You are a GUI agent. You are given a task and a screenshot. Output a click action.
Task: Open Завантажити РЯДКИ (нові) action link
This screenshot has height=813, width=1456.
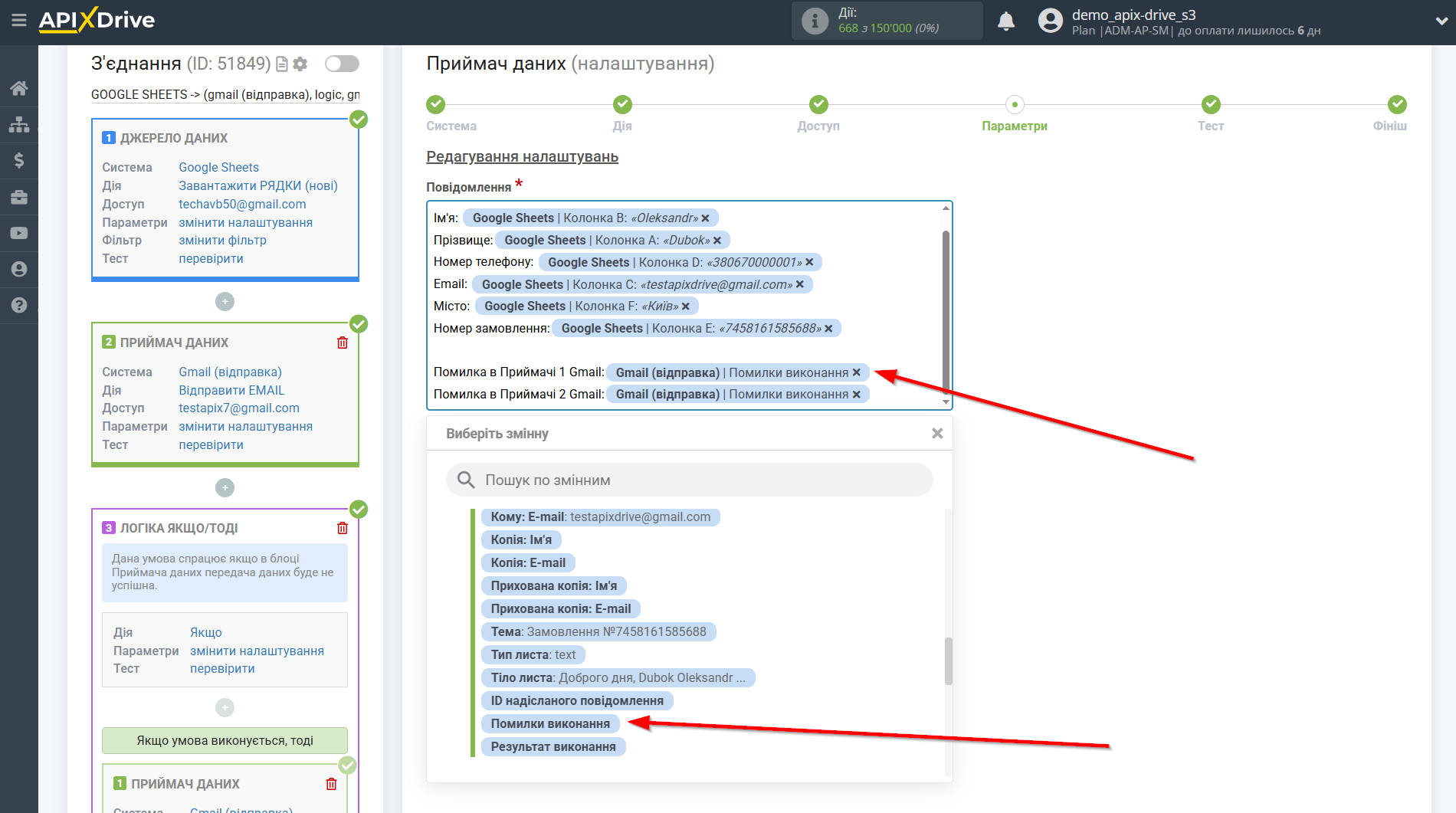258,185
